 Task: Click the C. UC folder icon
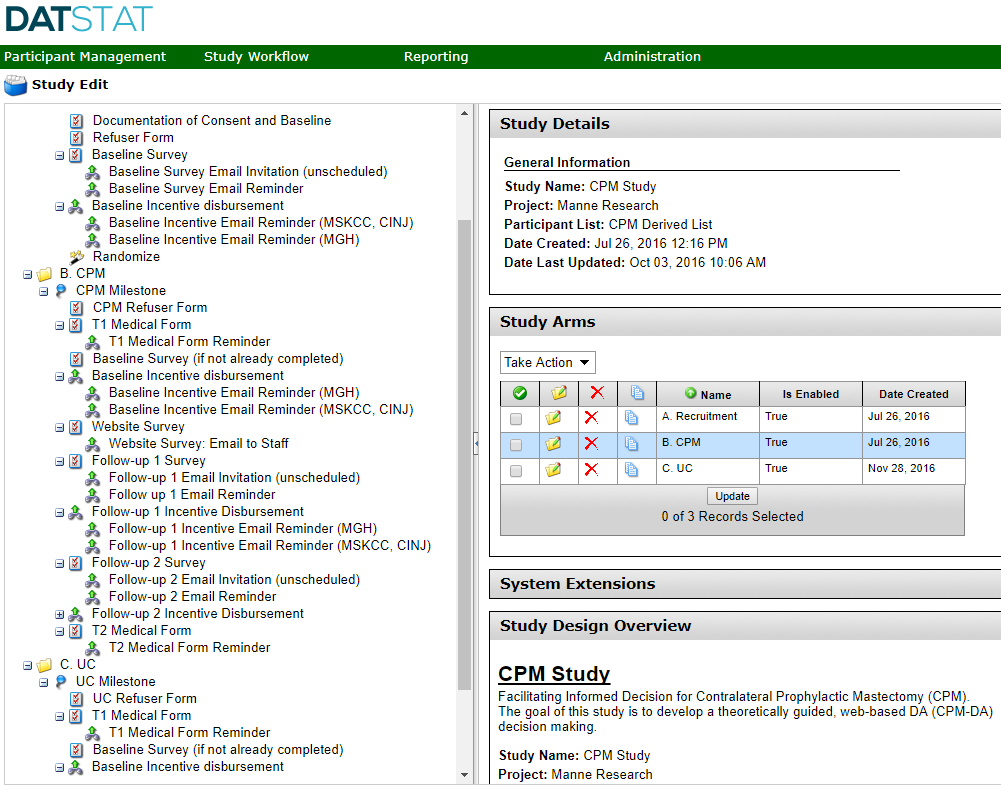44,665
